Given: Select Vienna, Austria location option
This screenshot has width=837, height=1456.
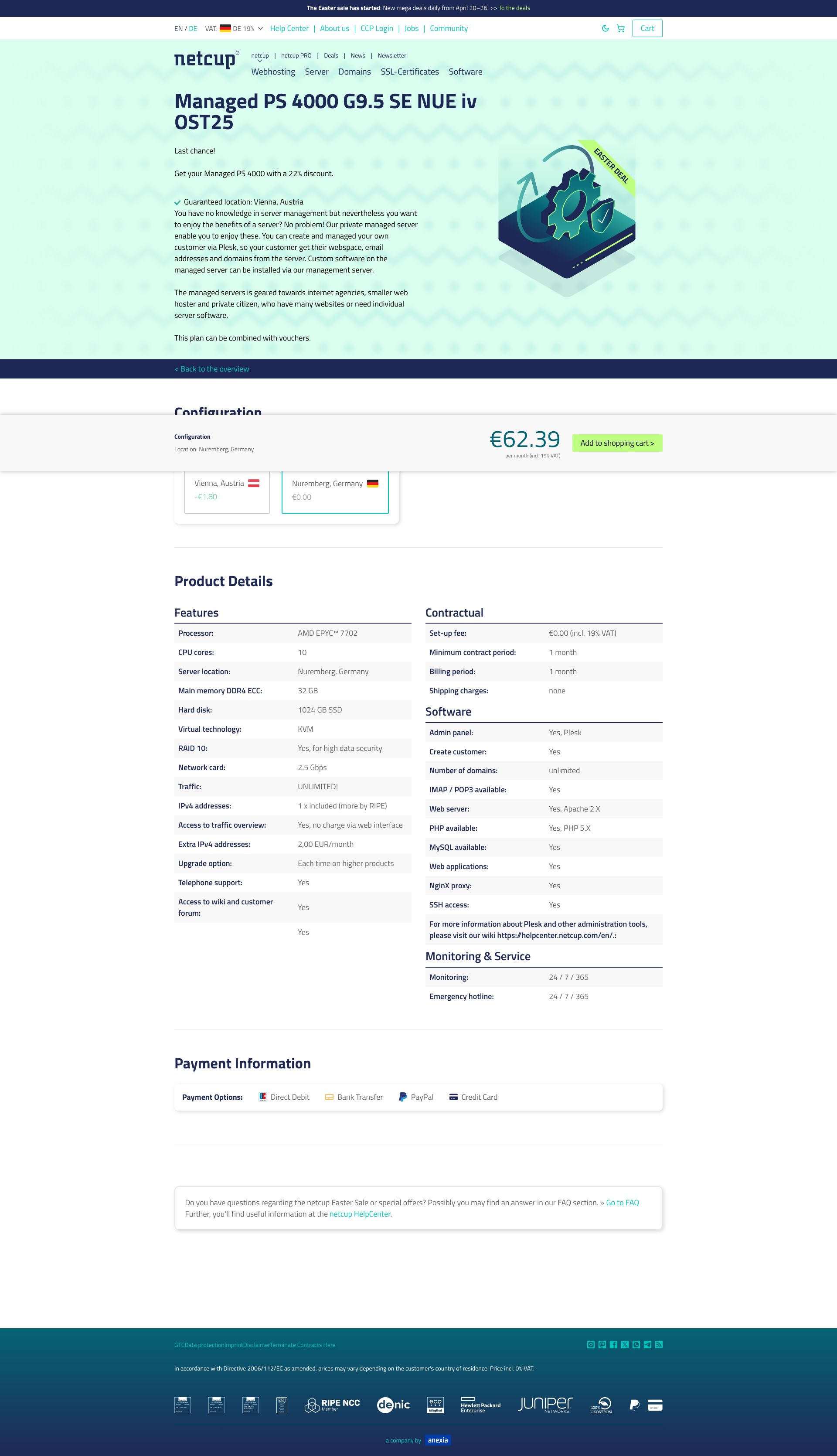Looking at the screenshot, I should 227,491.
